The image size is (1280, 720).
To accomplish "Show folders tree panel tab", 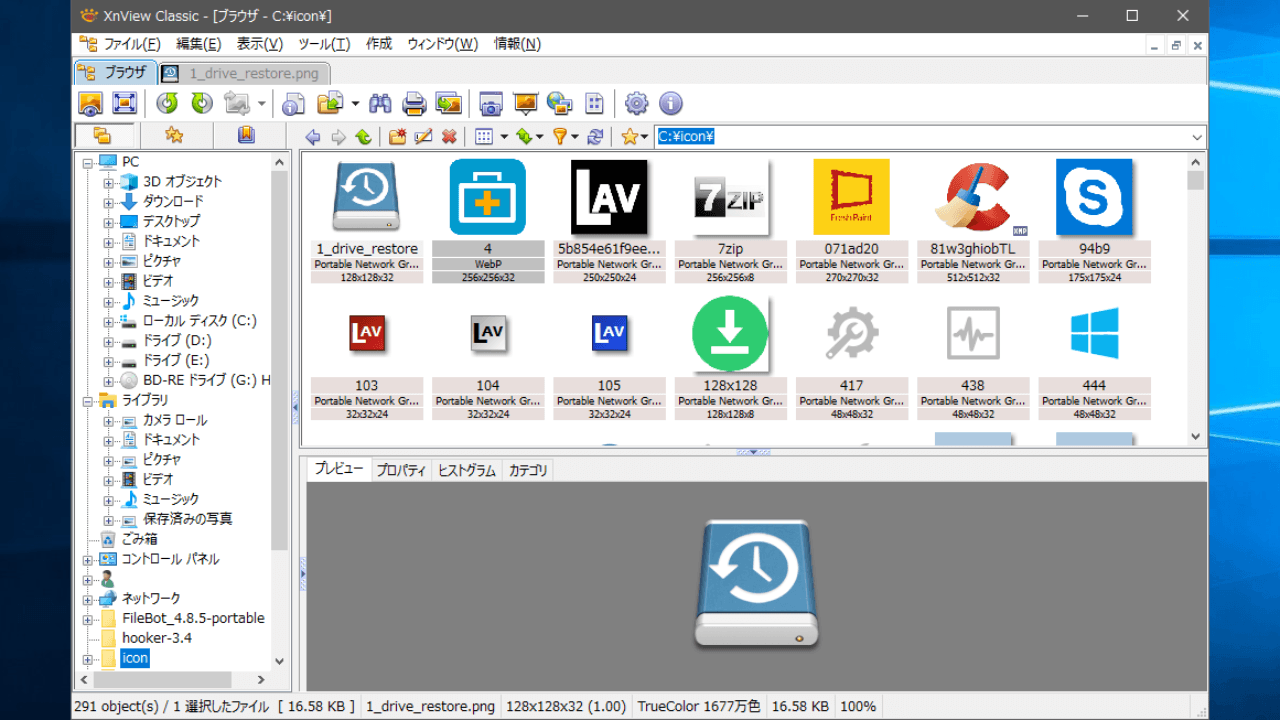I will click(x=102, y=136).
